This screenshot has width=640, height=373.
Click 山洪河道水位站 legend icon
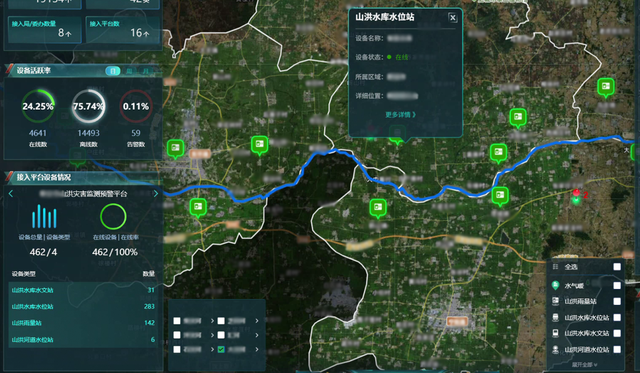556,349
